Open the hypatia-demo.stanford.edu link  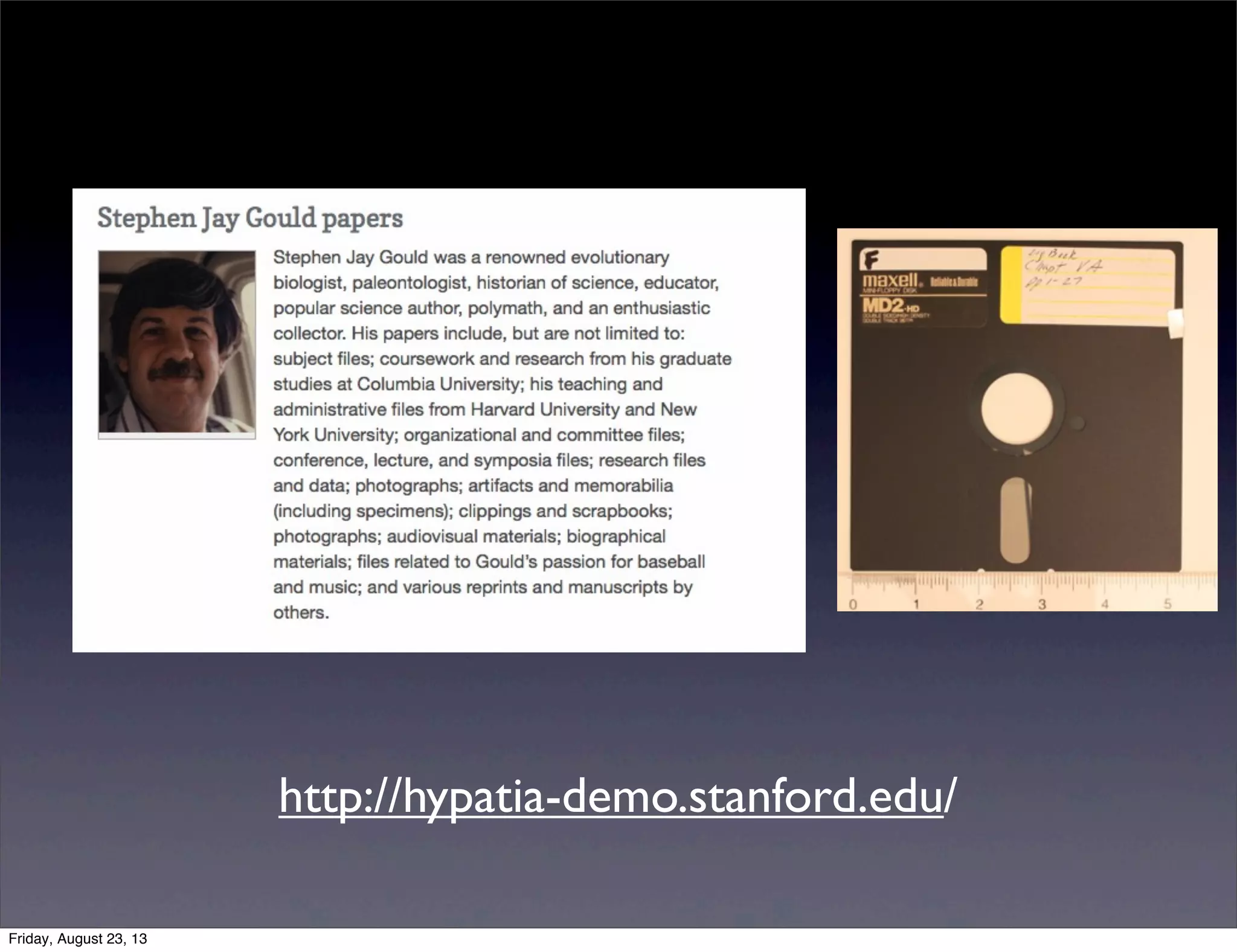click(617, 798)
